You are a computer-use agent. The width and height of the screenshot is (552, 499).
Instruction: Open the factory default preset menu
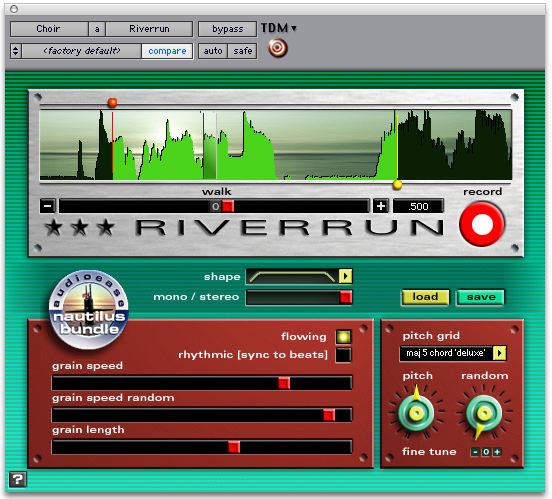pyautogui.click(x=82, y=51)
